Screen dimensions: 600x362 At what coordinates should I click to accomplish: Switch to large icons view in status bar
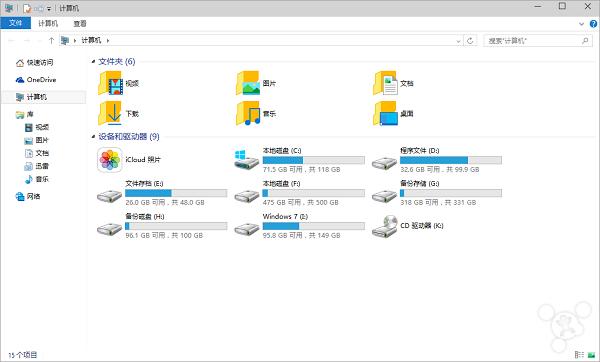591,355
